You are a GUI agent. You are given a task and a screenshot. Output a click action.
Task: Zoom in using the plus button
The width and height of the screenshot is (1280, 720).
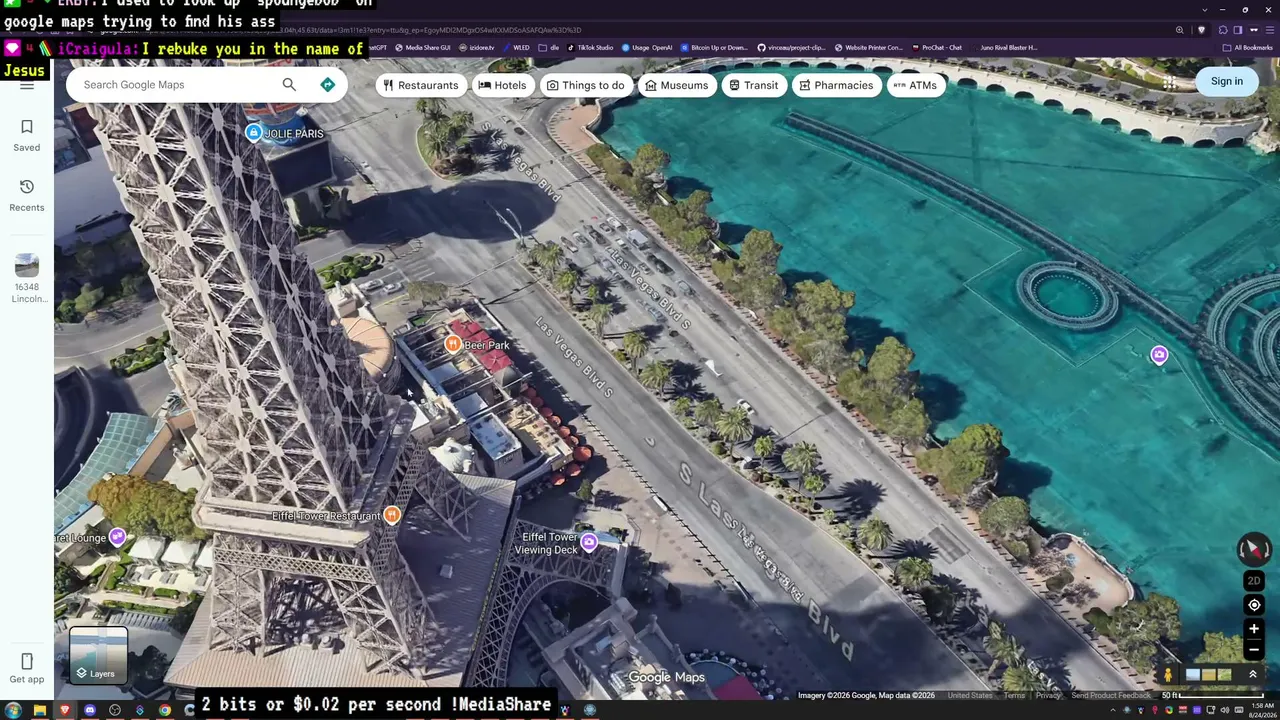[x=1254, y=629]
